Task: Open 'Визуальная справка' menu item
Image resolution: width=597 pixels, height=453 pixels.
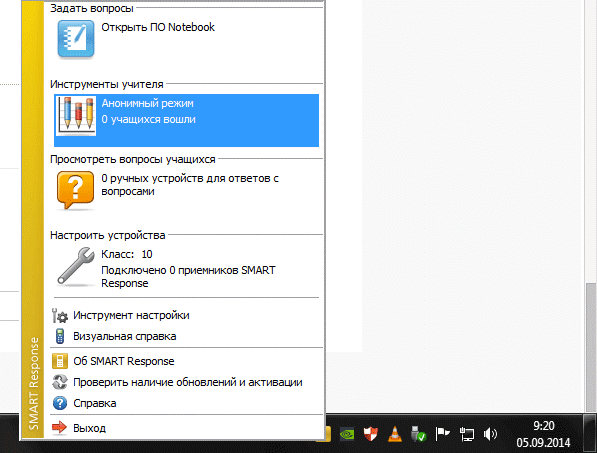Action: click(x=125, y=337)
